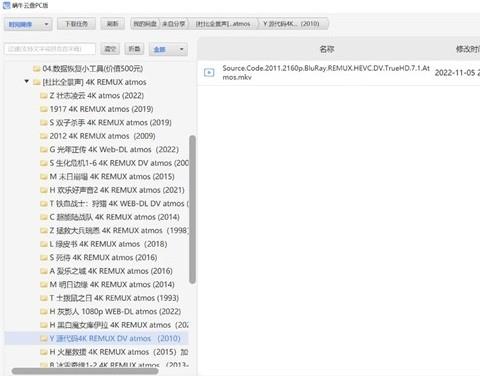The image size is (480, 376).
Task: Click the 'Y 源代码4K.. (2010)' breadcrumb
Action: tap(292, 24)
